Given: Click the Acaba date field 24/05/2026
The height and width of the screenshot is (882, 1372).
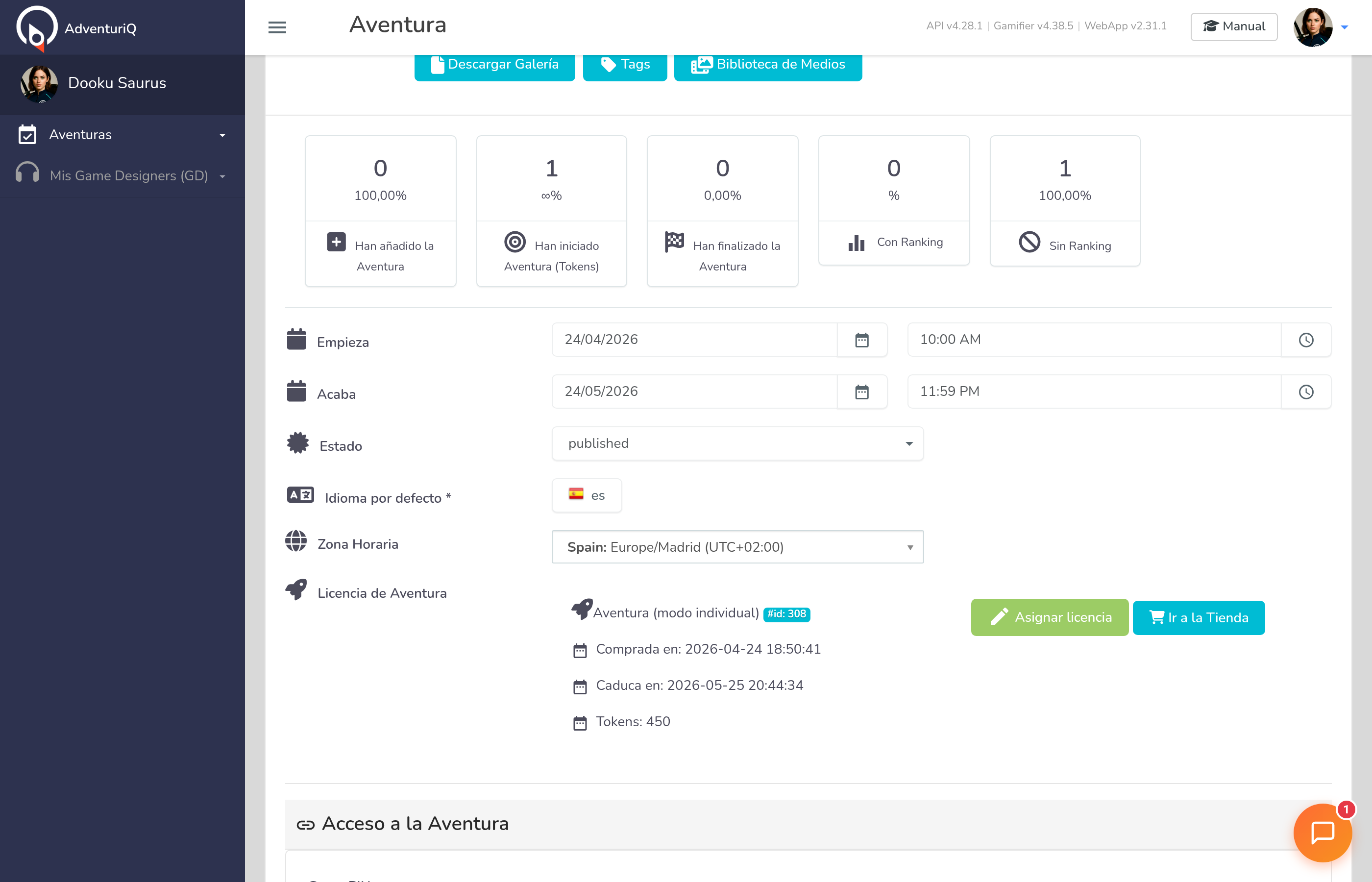Looking at the screenshot, I should point(694,392).
